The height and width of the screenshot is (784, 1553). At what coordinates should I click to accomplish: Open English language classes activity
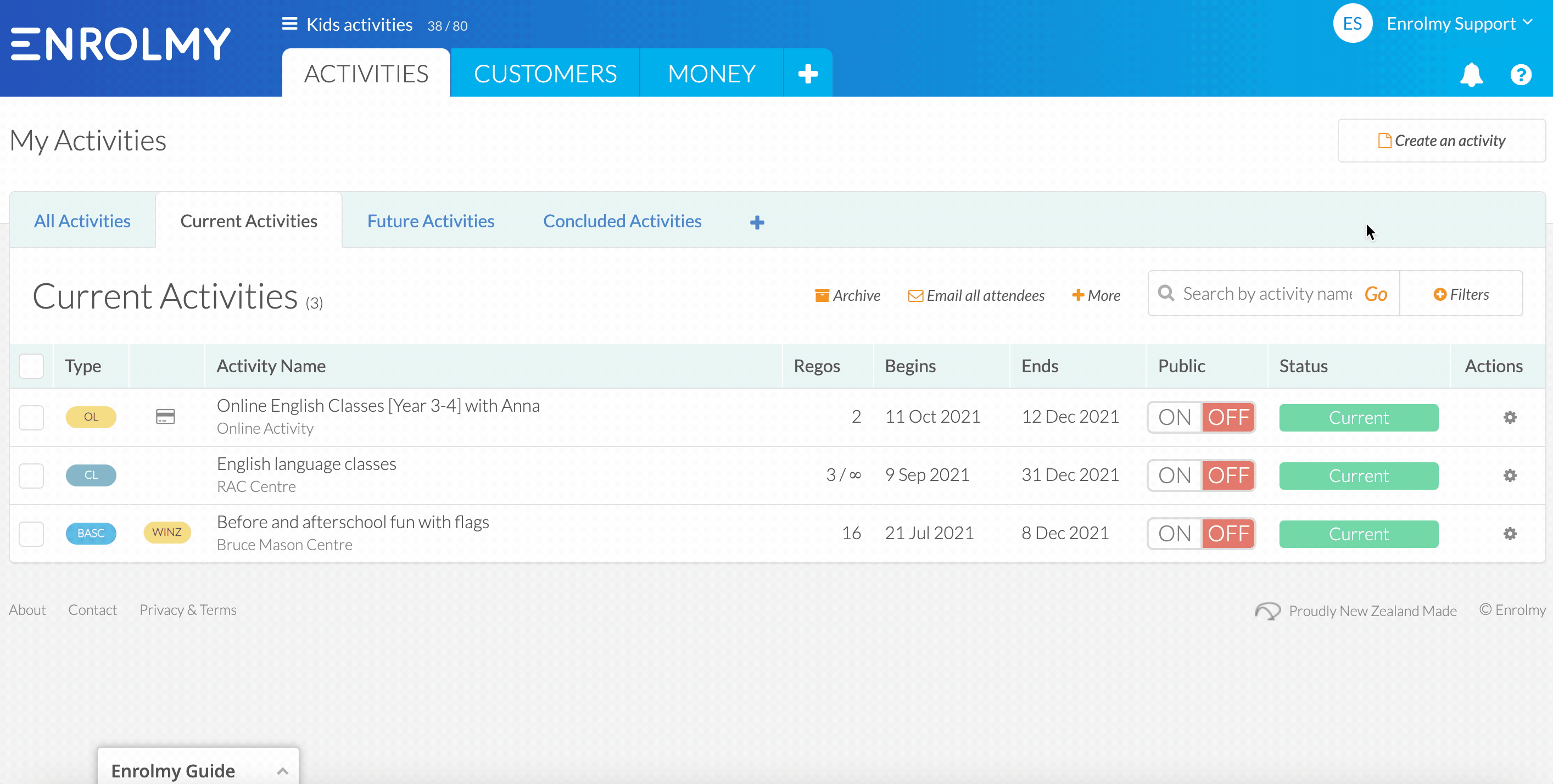pyautogui.click(x=306, y=463)
